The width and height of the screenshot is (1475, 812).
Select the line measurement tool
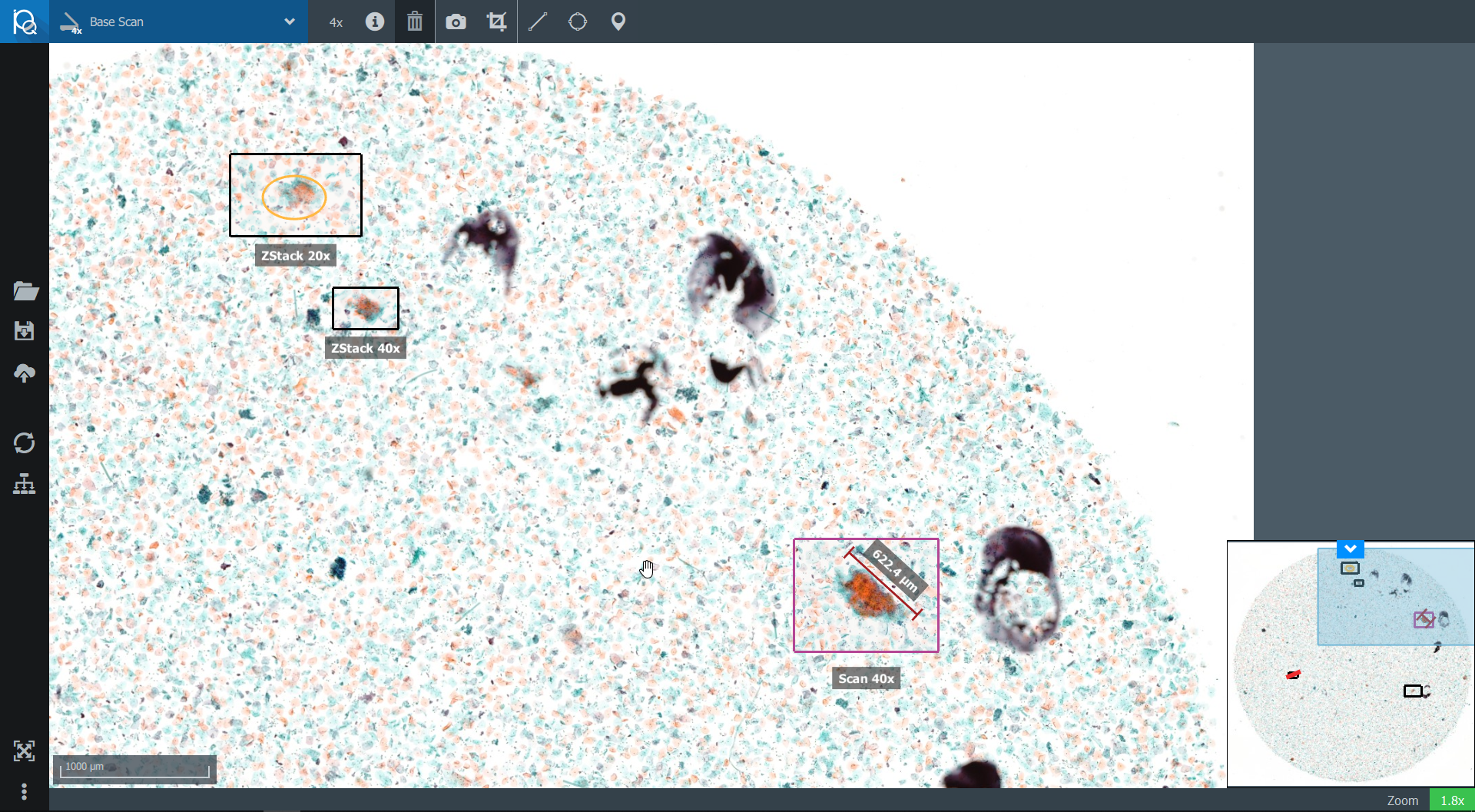538,22
